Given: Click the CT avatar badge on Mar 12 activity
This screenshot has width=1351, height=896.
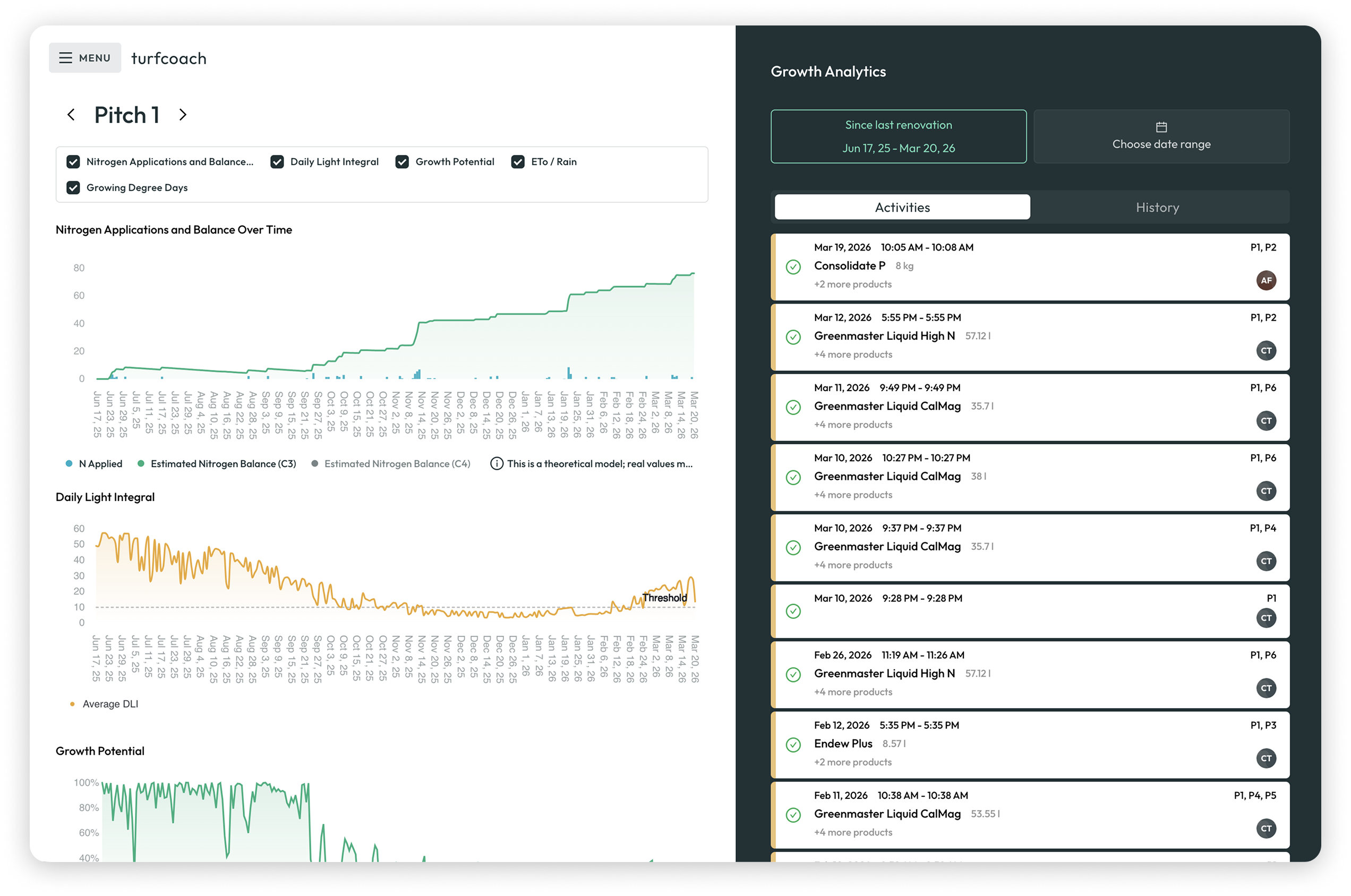Looking at the screenshot, I should click(1267, 350).
